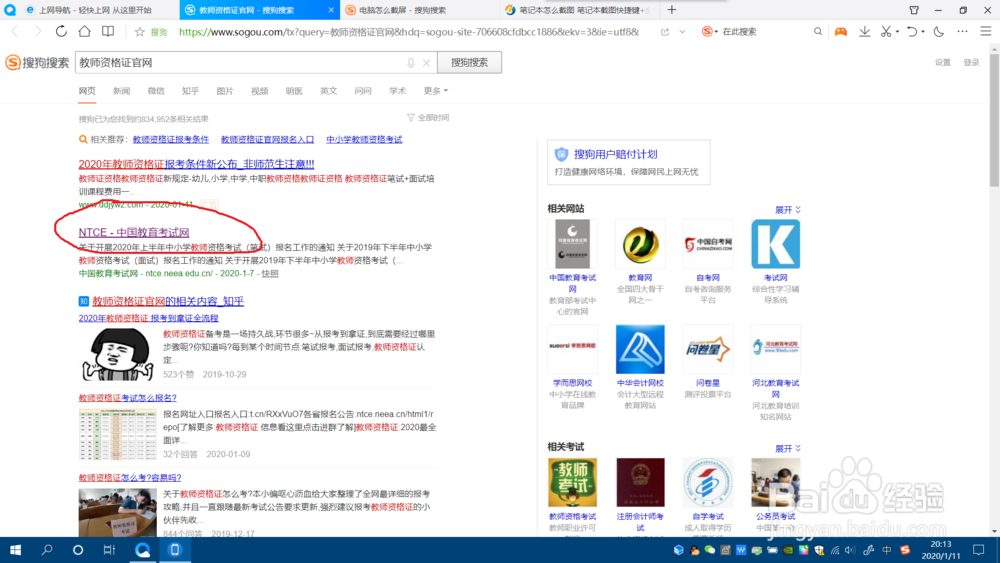Open notification center icon

tap(979, 550)
